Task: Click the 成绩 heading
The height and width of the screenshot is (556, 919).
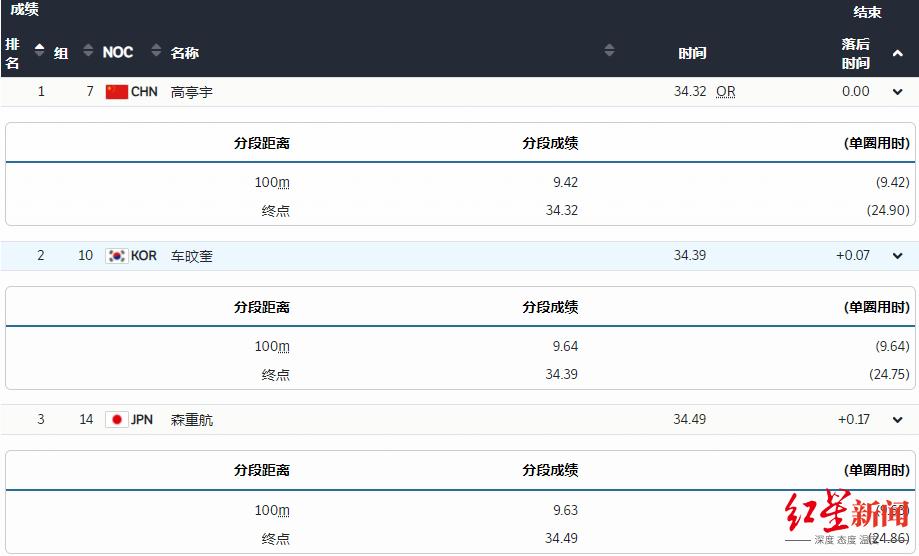Action: [x=25, y=9]
